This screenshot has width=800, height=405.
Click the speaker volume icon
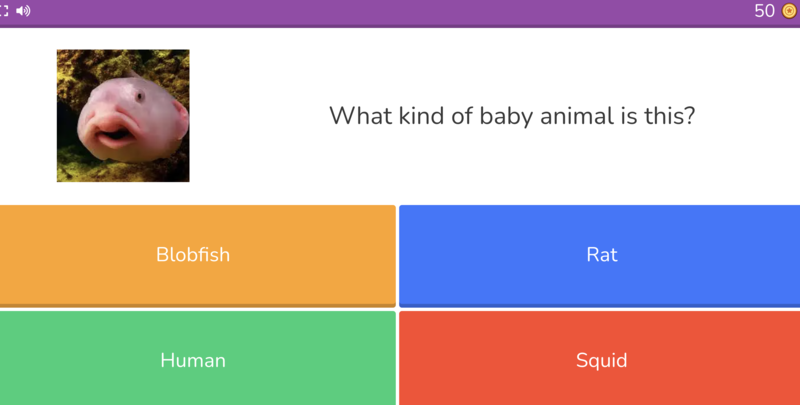23,11
